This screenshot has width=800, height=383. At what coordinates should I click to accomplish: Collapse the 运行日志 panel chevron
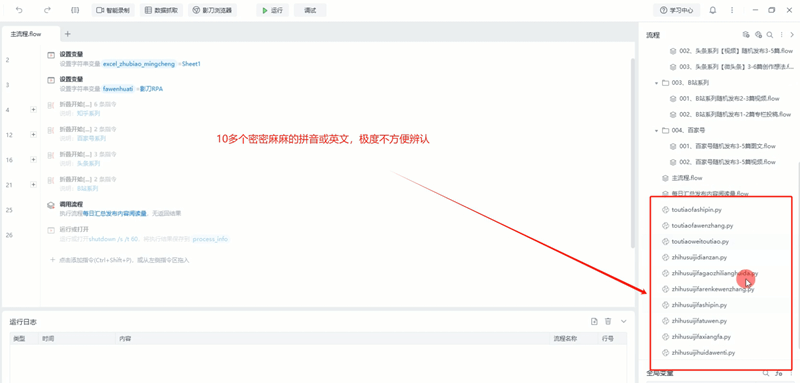(x=623, y=321)
